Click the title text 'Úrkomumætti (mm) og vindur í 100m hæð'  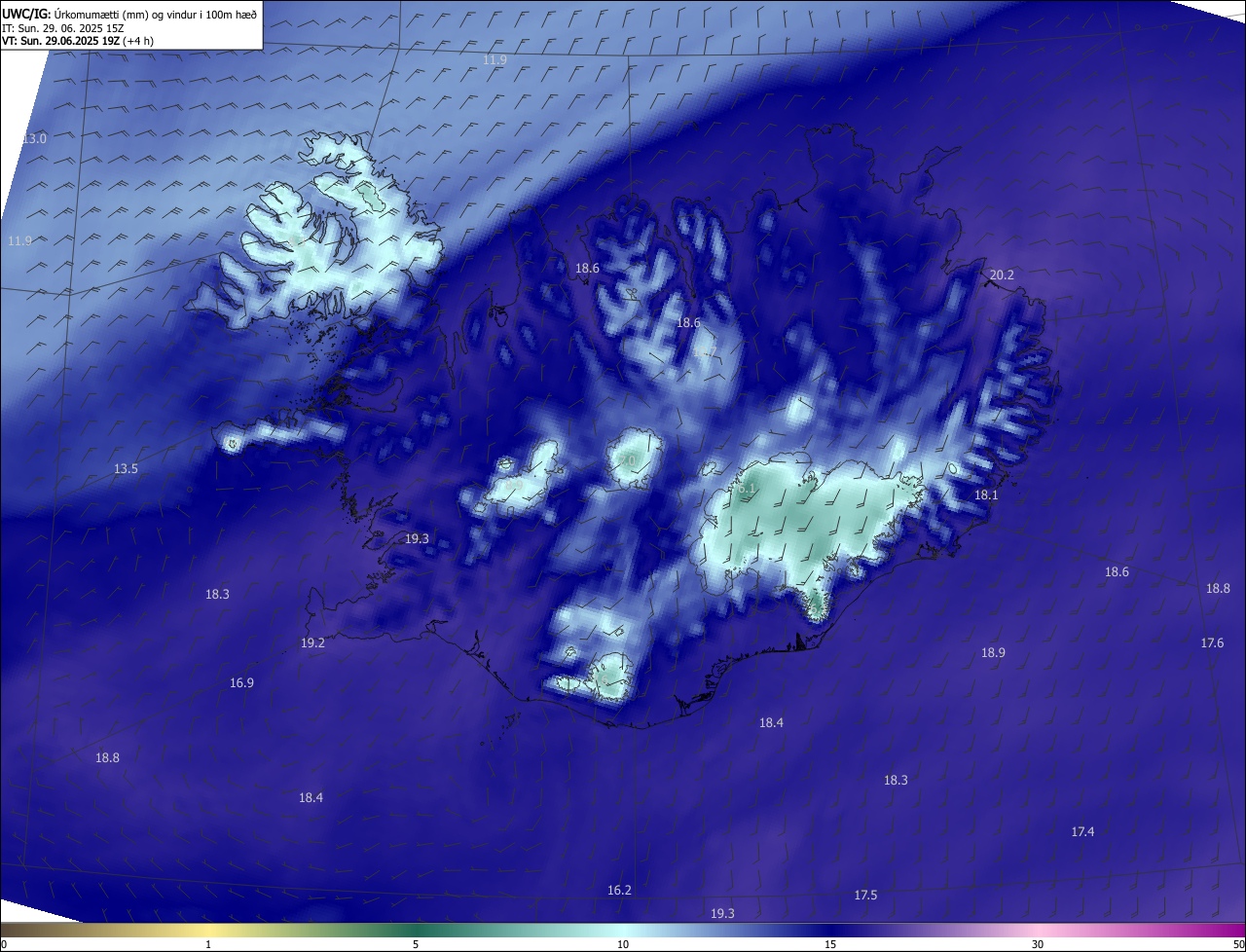[155, 15]
